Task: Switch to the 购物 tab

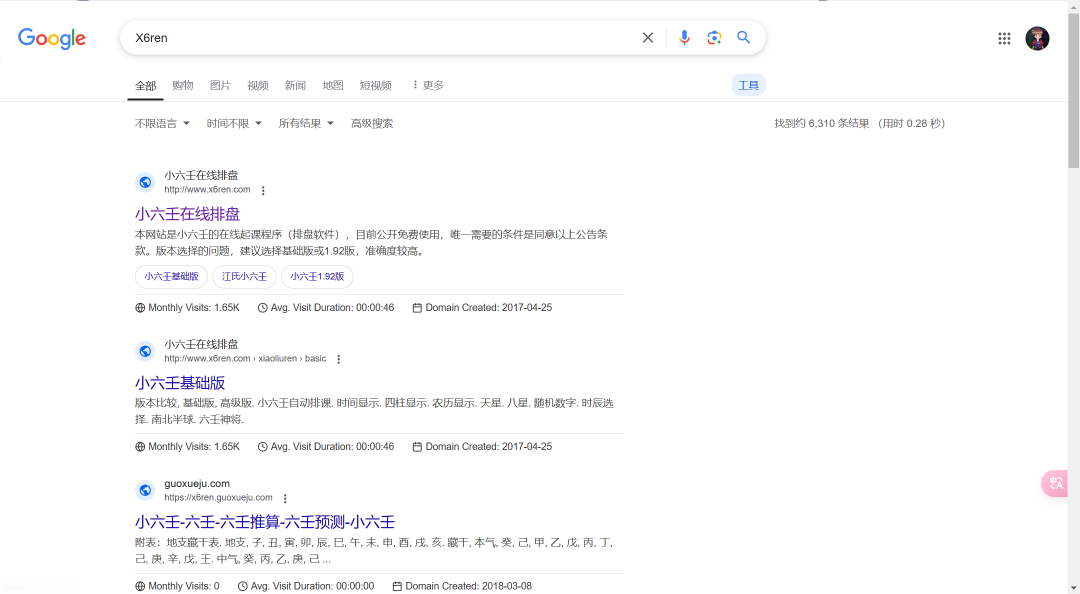Action: 183,85
